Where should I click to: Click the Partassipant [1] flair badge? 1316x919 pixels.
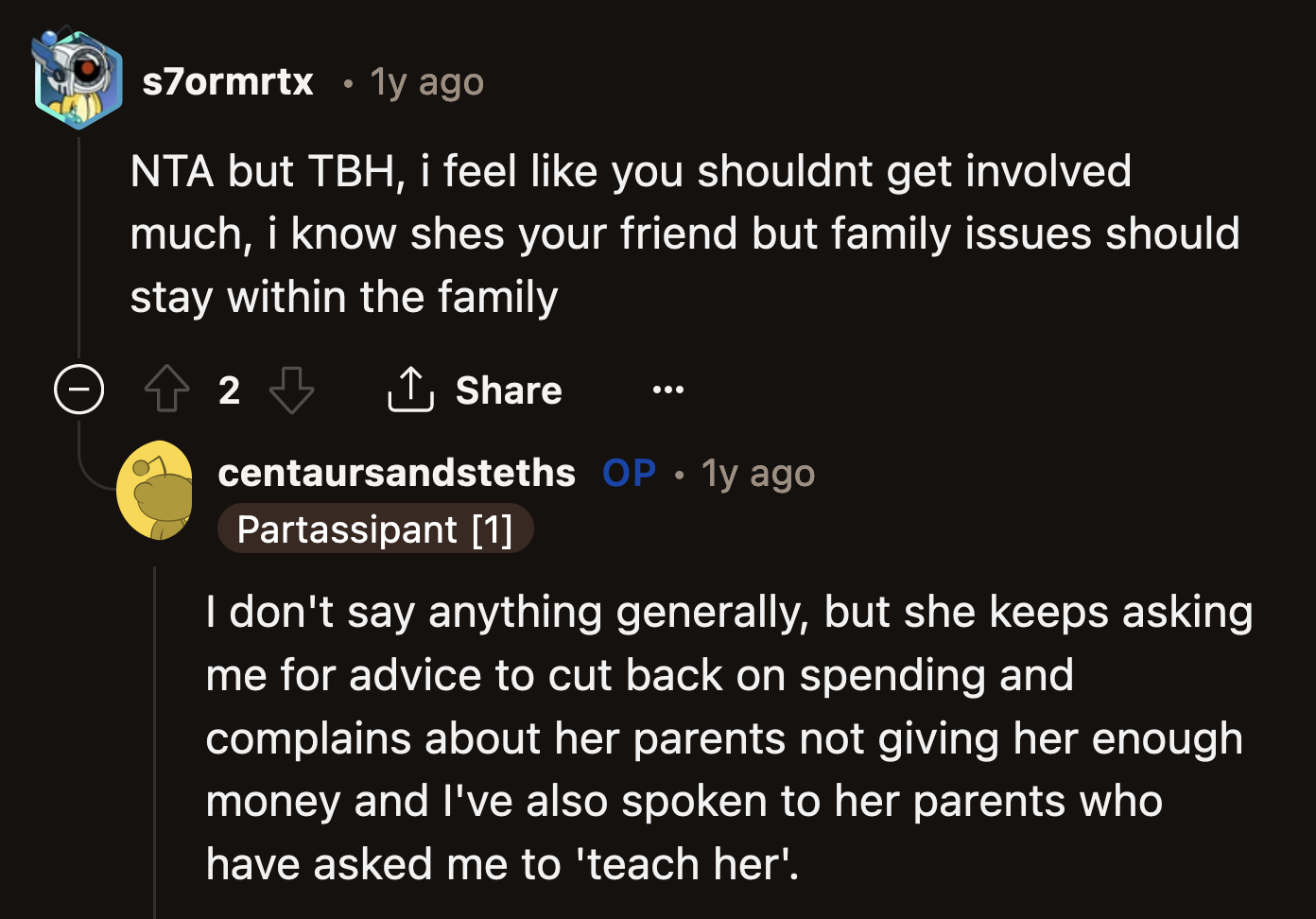[375, 529]
